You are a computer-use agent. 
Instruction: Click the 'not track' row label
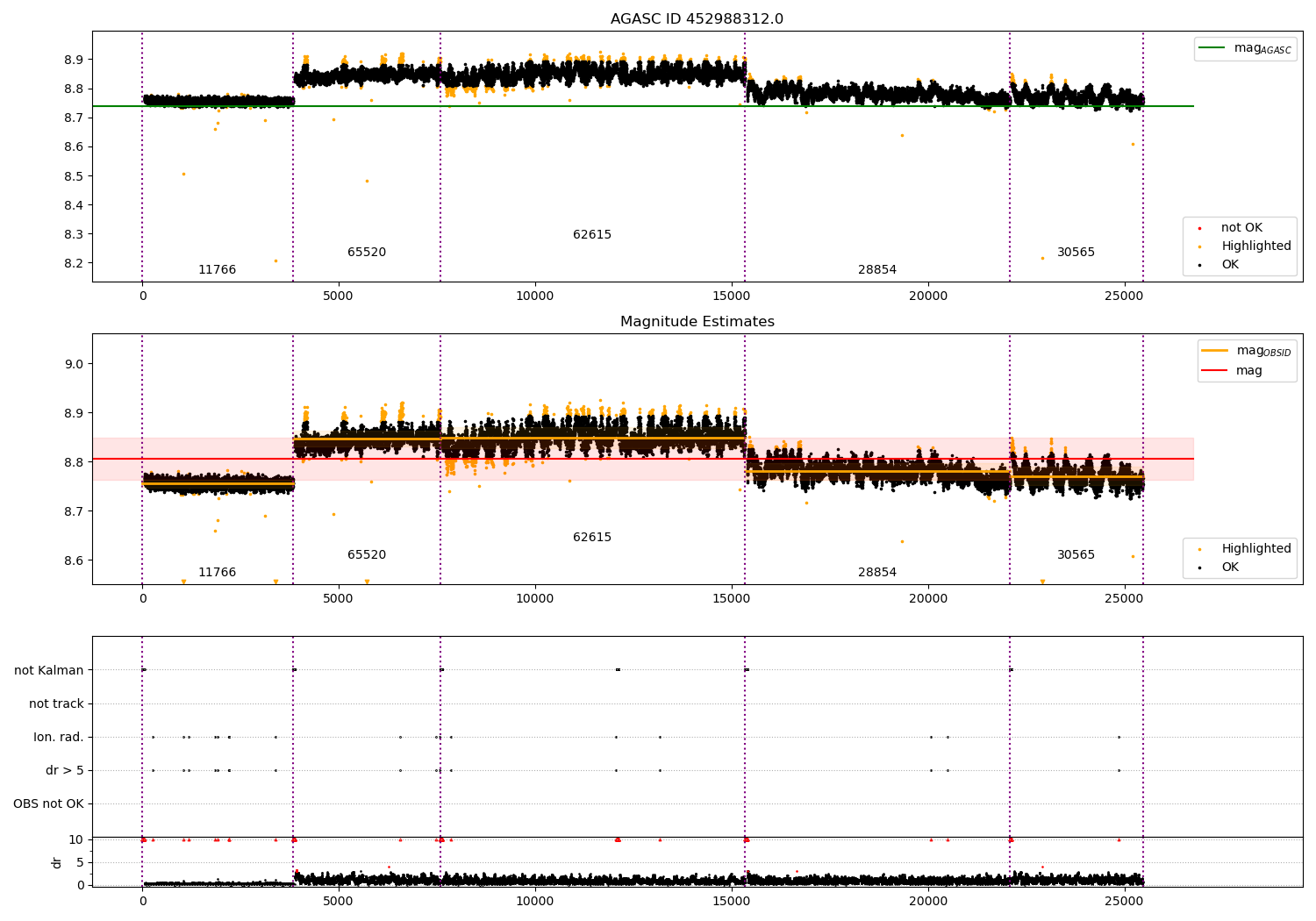56,704
